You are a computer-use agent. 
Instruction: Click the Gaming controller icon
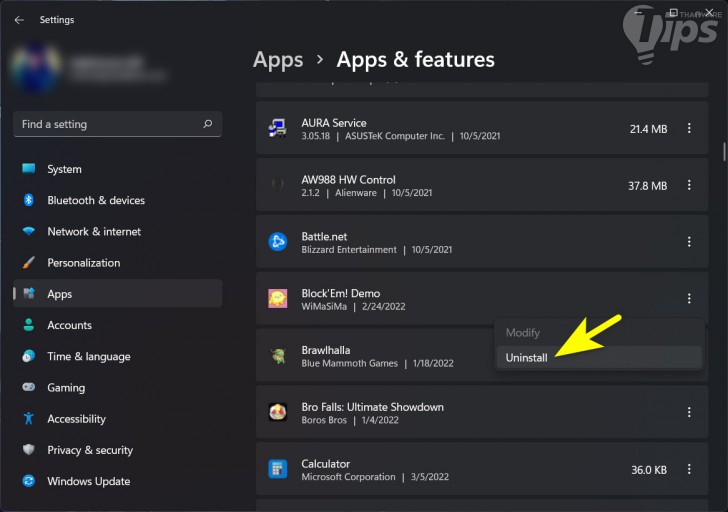(29, 387)
